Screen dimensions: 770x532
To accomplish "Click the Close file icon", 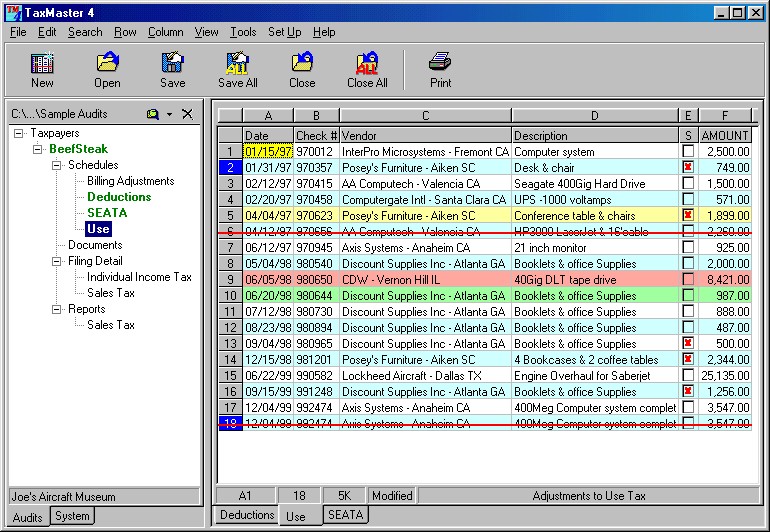I will (302, 62).
